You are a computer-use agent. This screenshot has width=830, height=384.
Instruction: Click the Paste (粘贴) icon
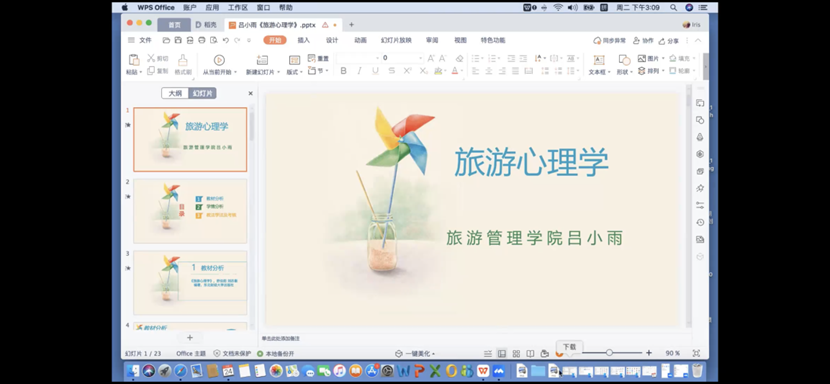pos(134,60)
